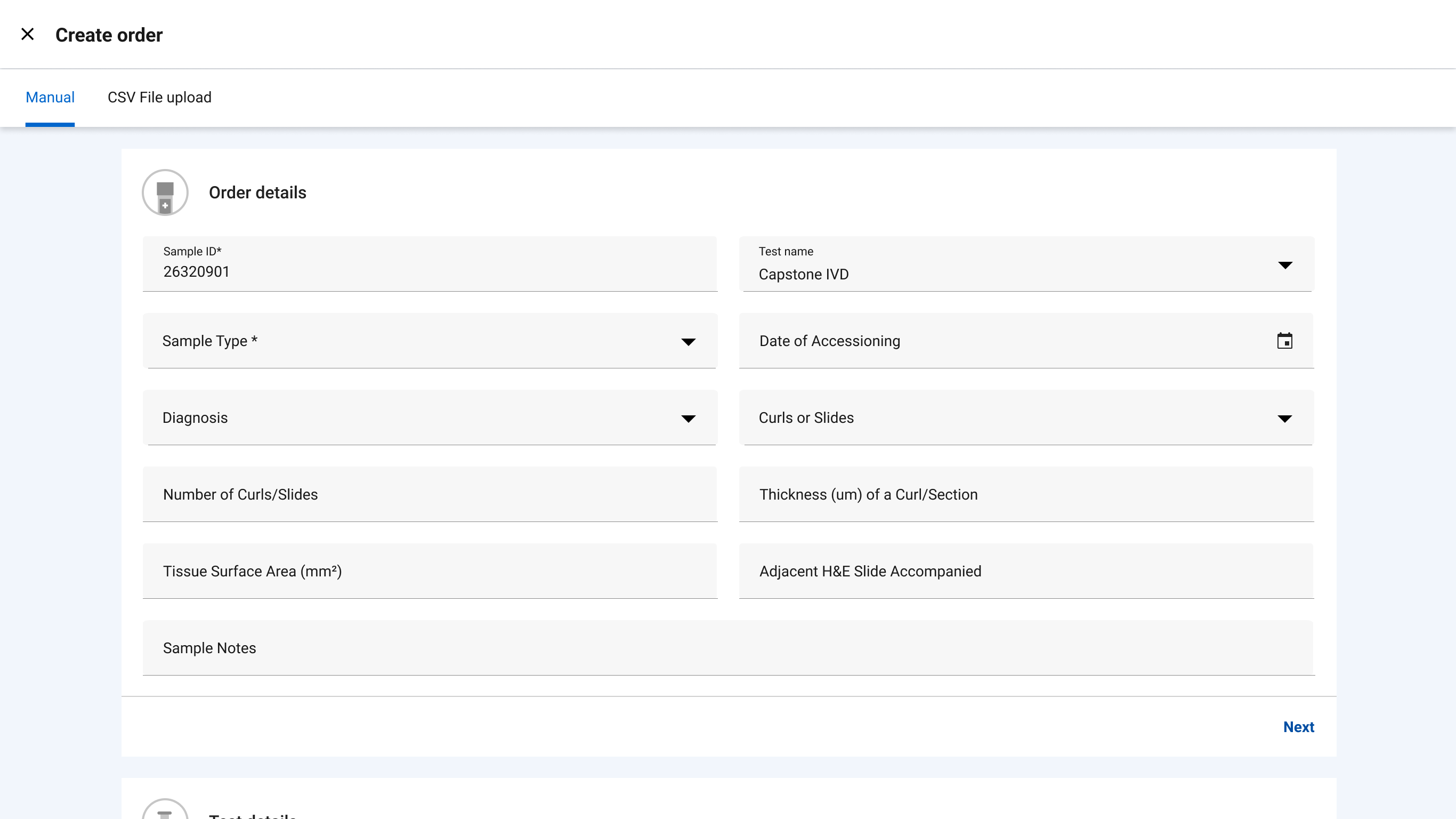Select the Manual tab

(x=50, y=97)
